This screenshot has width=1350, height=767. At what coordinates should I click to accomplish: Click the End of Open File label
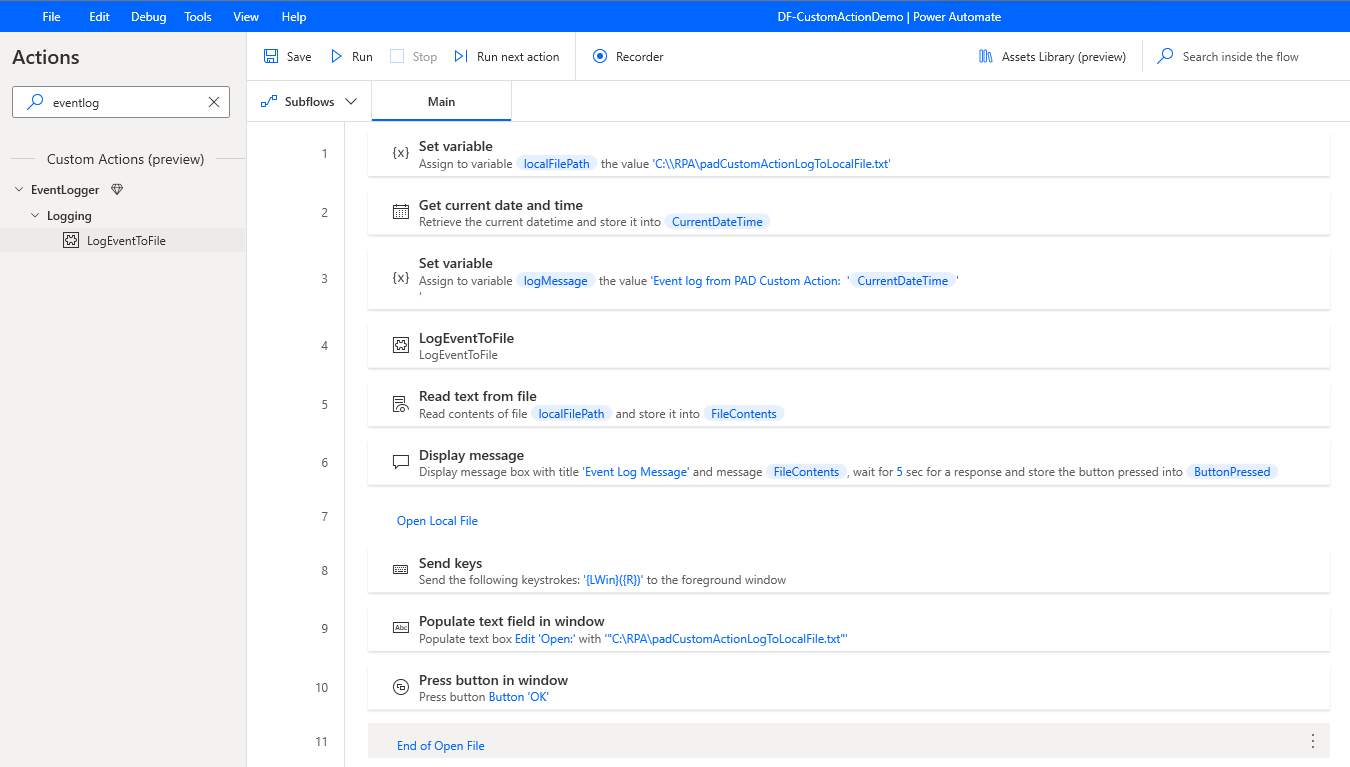[x=441, y=746]
